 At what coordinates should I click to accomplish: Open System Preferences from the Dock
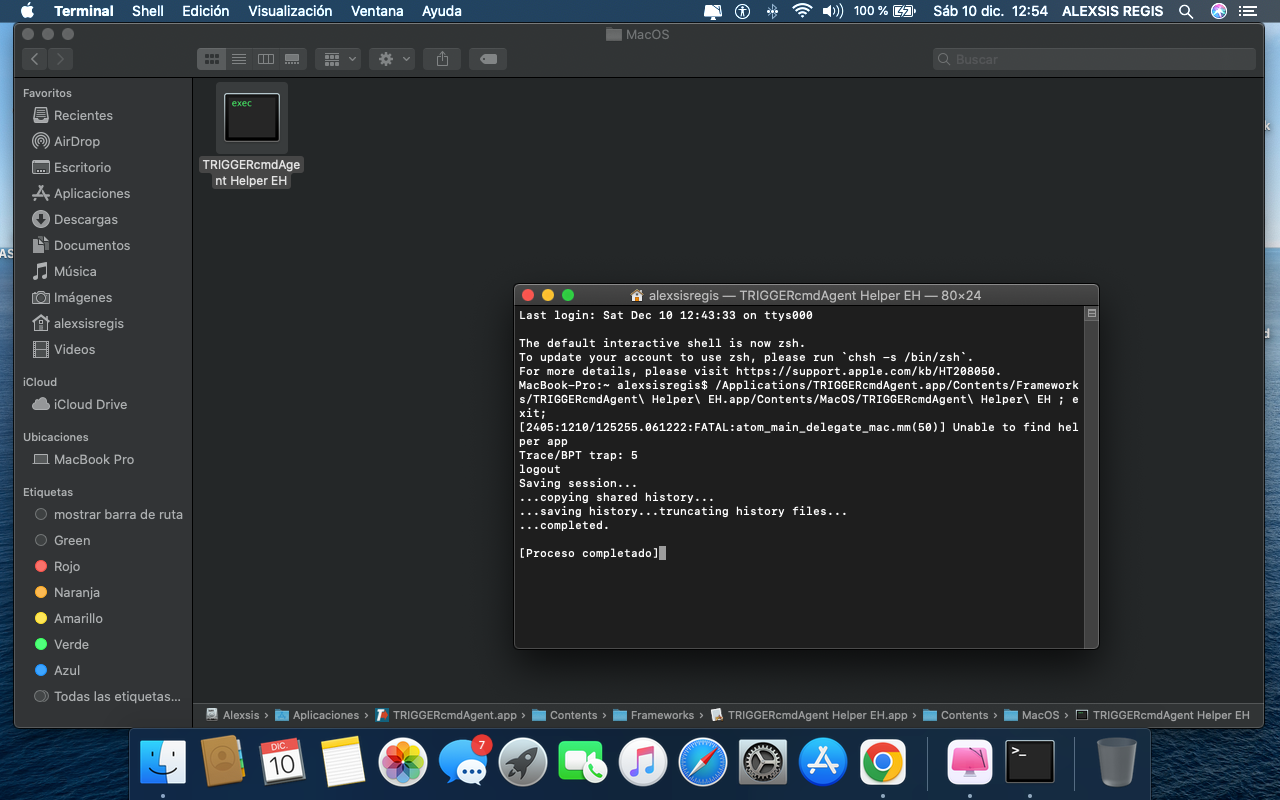click(763, 763)
